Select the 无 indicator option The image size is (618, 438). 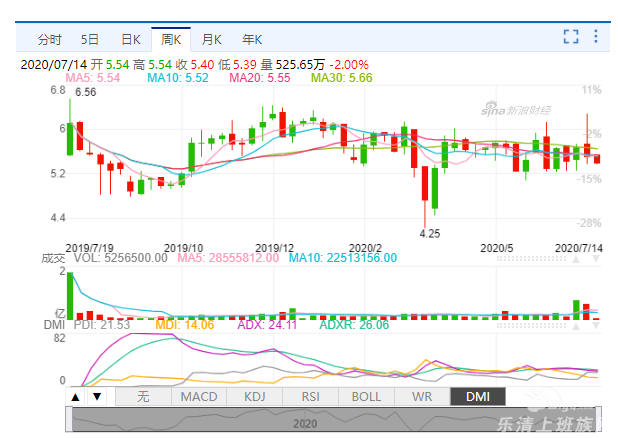coord(143,397)
